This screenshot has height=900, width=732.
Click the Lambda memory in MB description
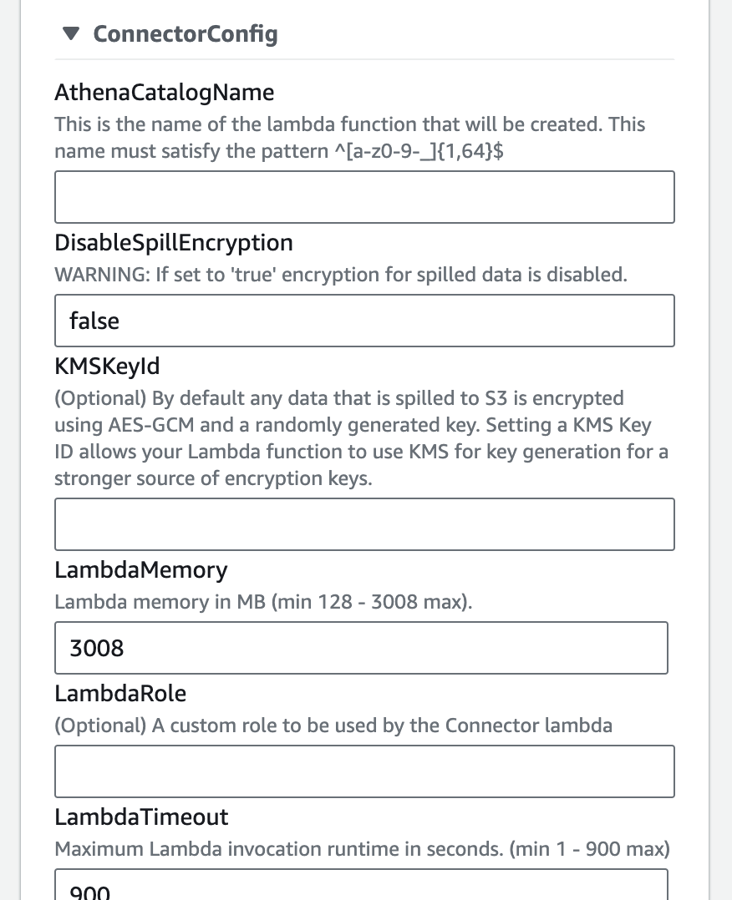(264, 602)
